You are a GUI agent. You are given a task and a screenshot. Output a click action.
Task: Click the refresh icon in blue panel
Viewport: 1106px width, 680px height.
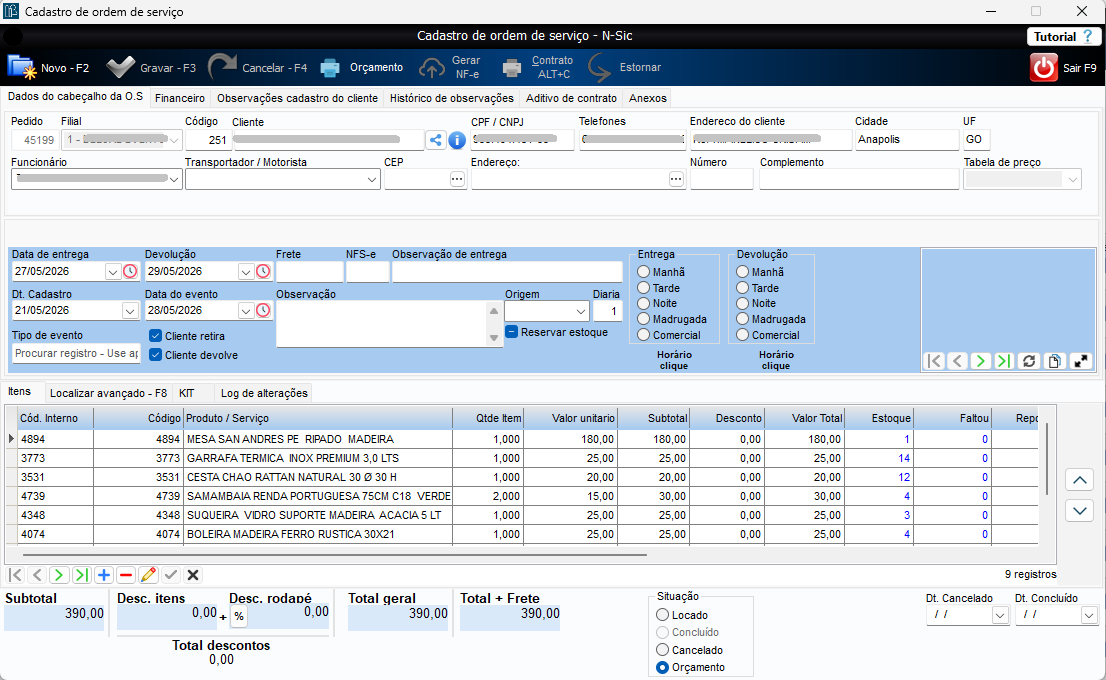coord(1029,361)
